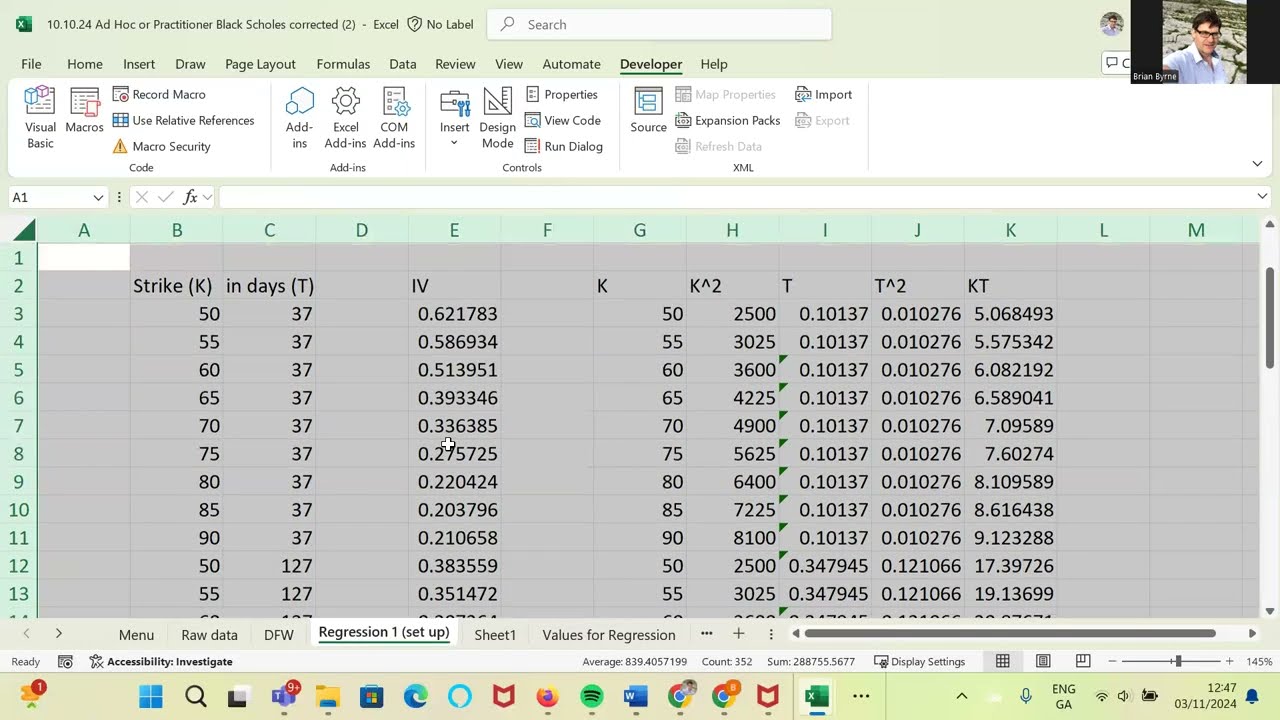This screenshot has width=1280, height=720.
Task: Open Word from the taskbar
Action: coord(636,696)
